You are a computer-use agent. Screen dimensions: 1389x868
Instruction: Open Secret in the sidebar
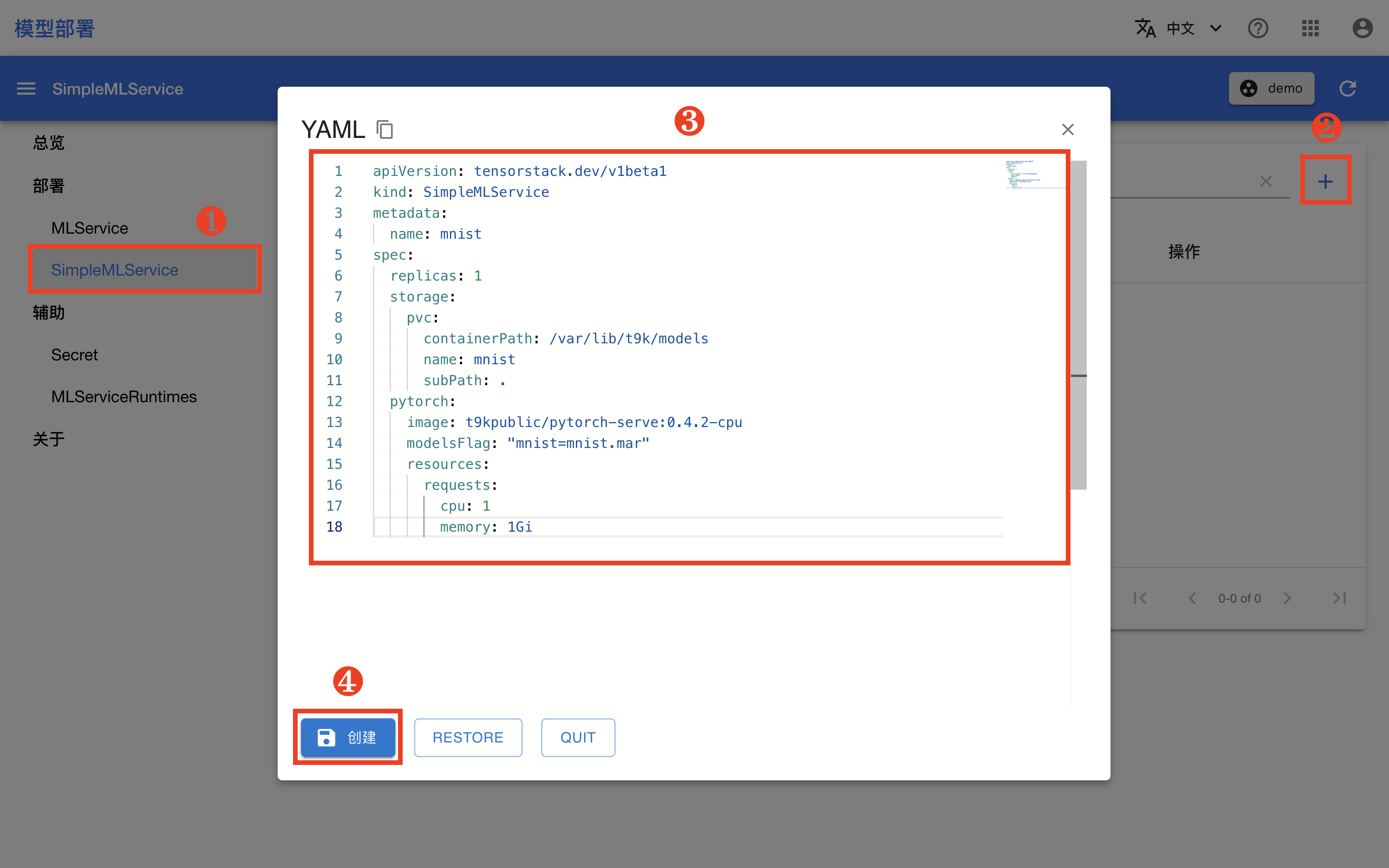[x=74, y=355]
